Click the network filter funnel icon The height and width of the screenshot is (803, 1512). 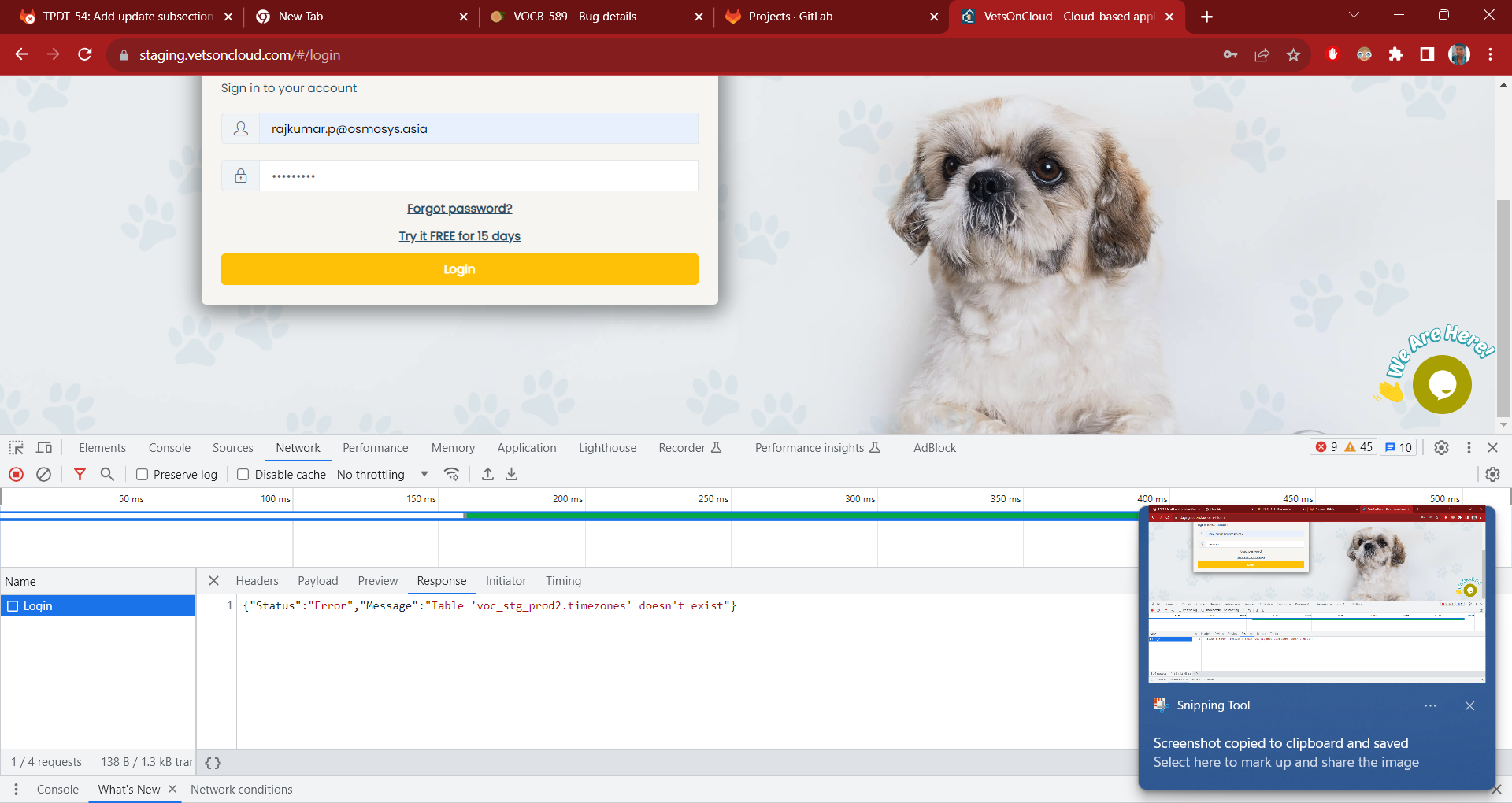[x=80, y=475]
